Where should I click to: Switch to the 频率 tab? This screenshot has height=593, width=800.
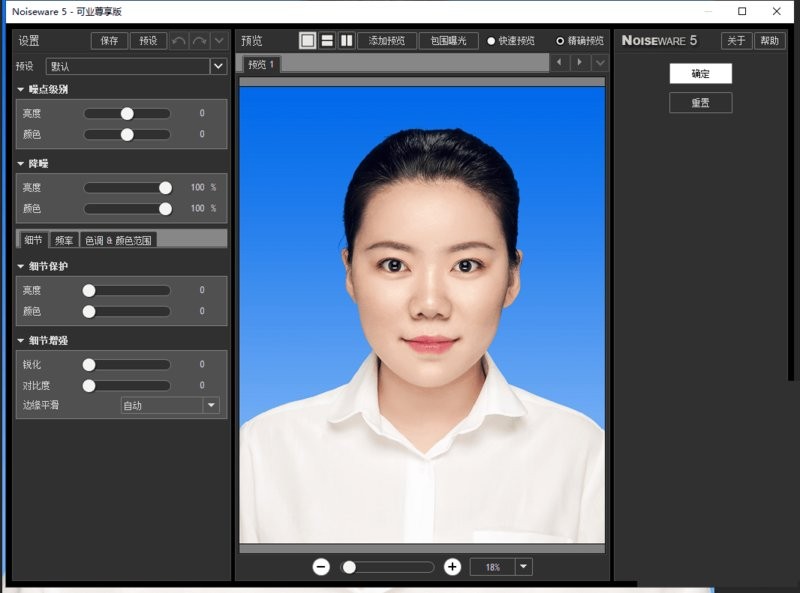tap(64, 240)
